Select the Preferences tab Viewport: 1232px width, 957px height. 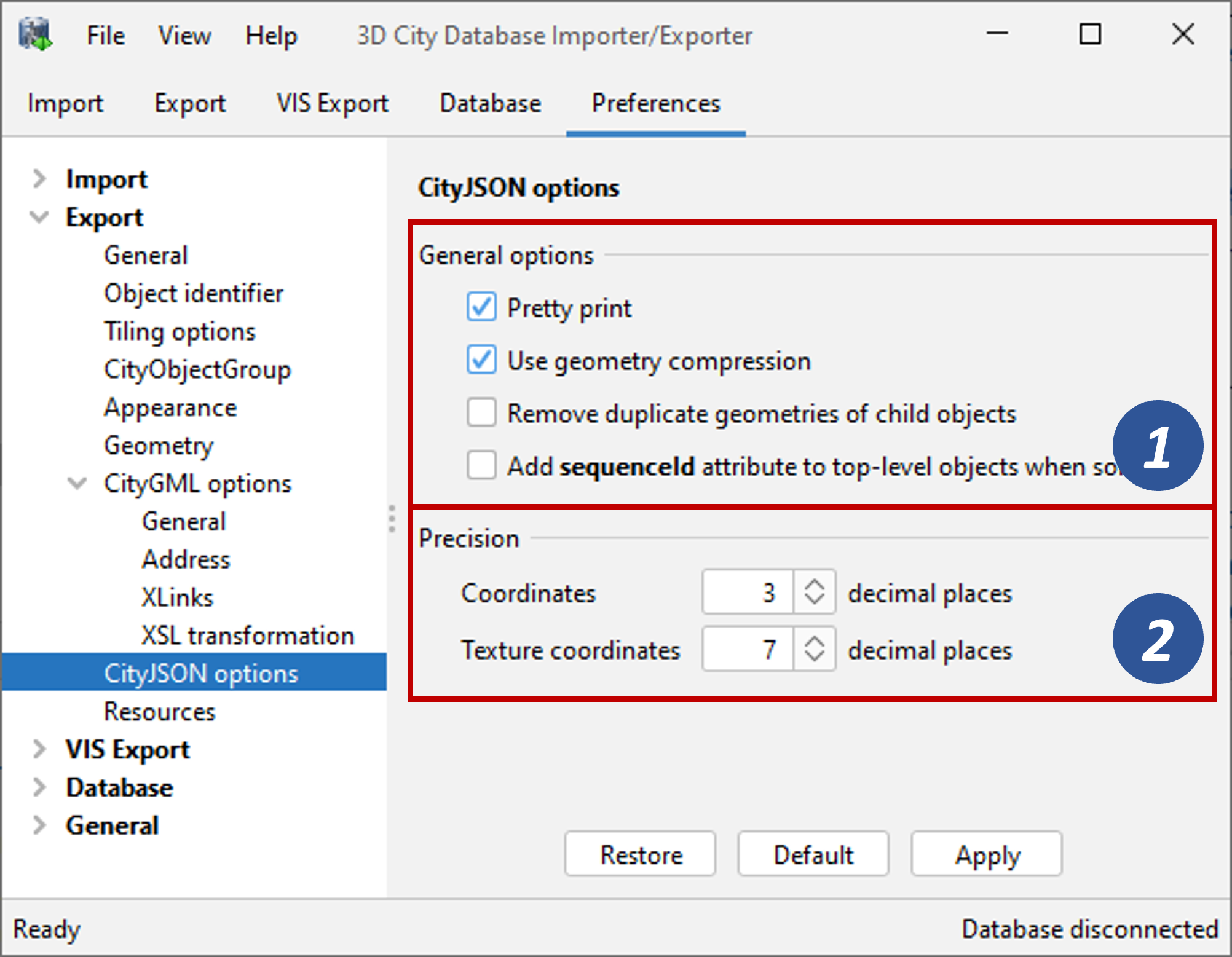(x=656, y=103)
